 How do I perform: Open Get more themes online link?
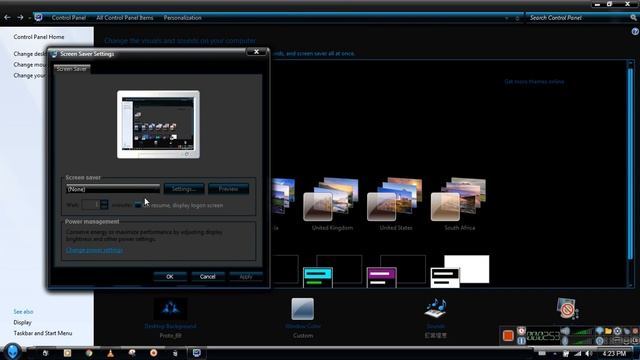click(x=534, y=82)
